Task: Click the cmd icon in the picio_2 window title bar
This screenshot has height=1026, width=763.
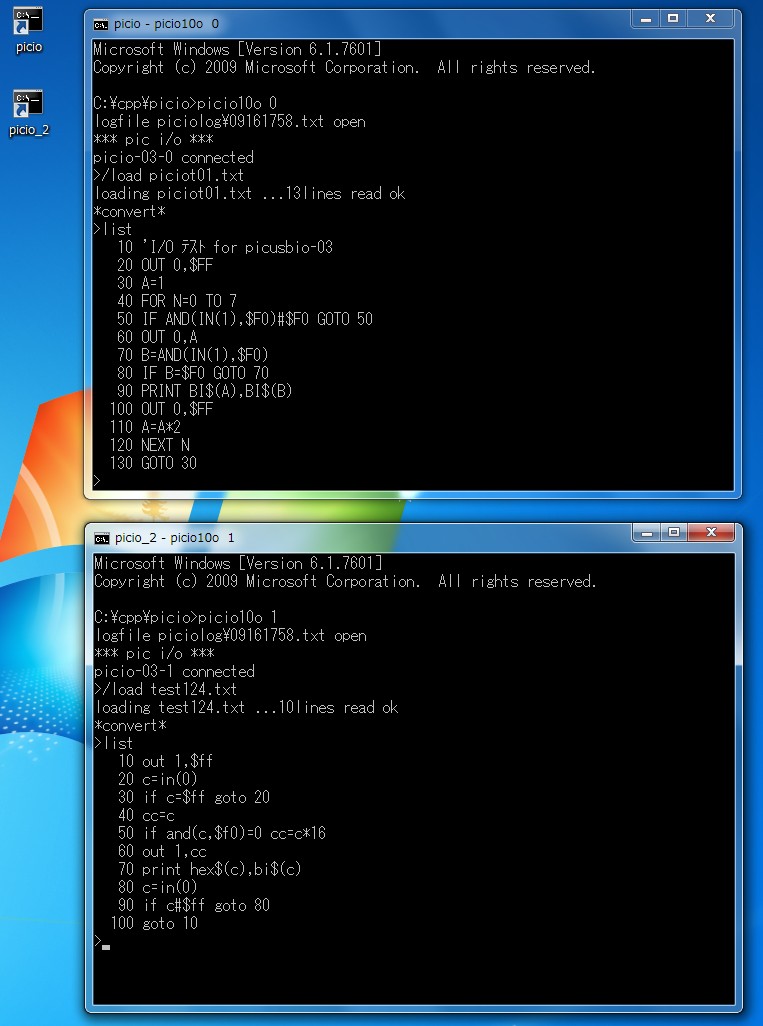Action: click(x=102, y=538)
